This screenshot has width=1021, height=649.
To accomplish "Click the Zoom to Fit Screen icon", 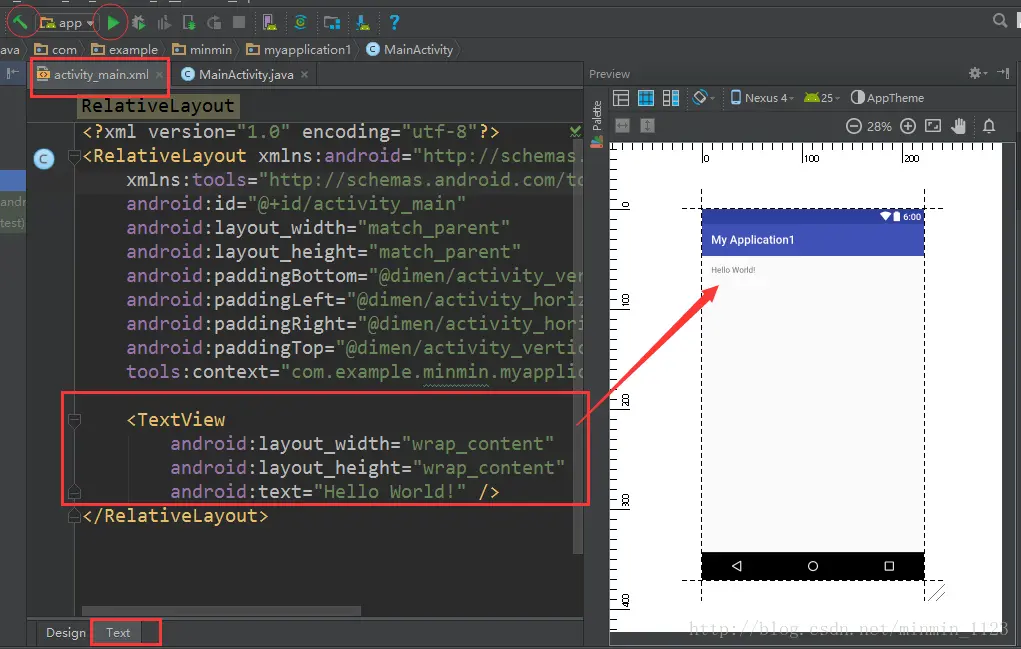I will 933,126.
